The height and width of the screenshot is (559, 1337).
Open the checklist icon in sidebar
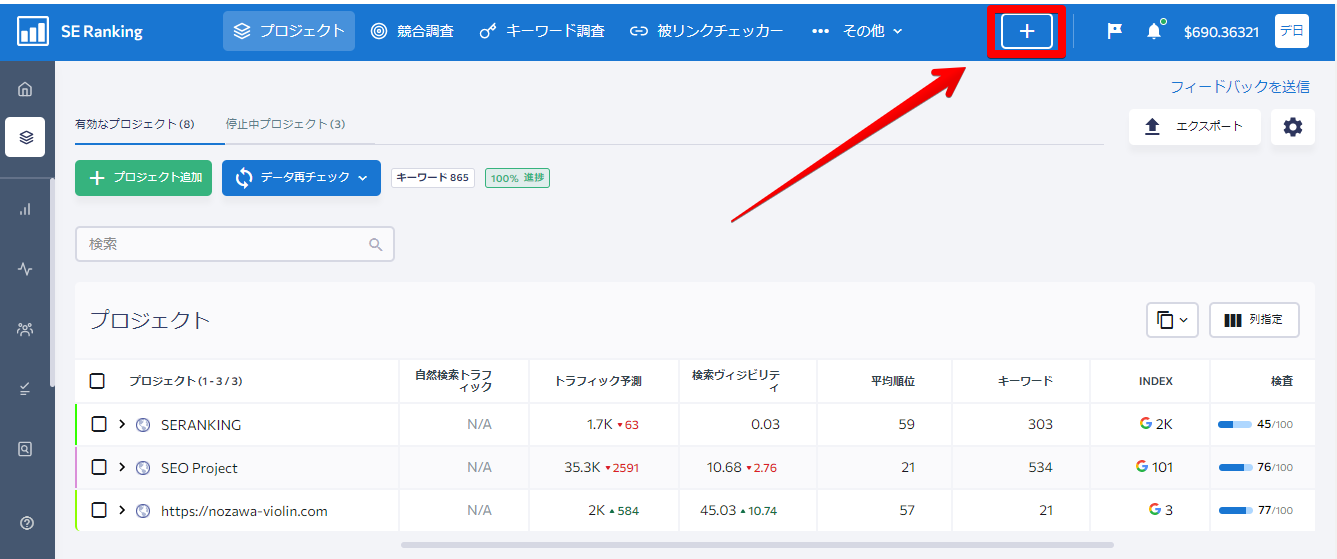pyautogui.click(x=25, y=389)
